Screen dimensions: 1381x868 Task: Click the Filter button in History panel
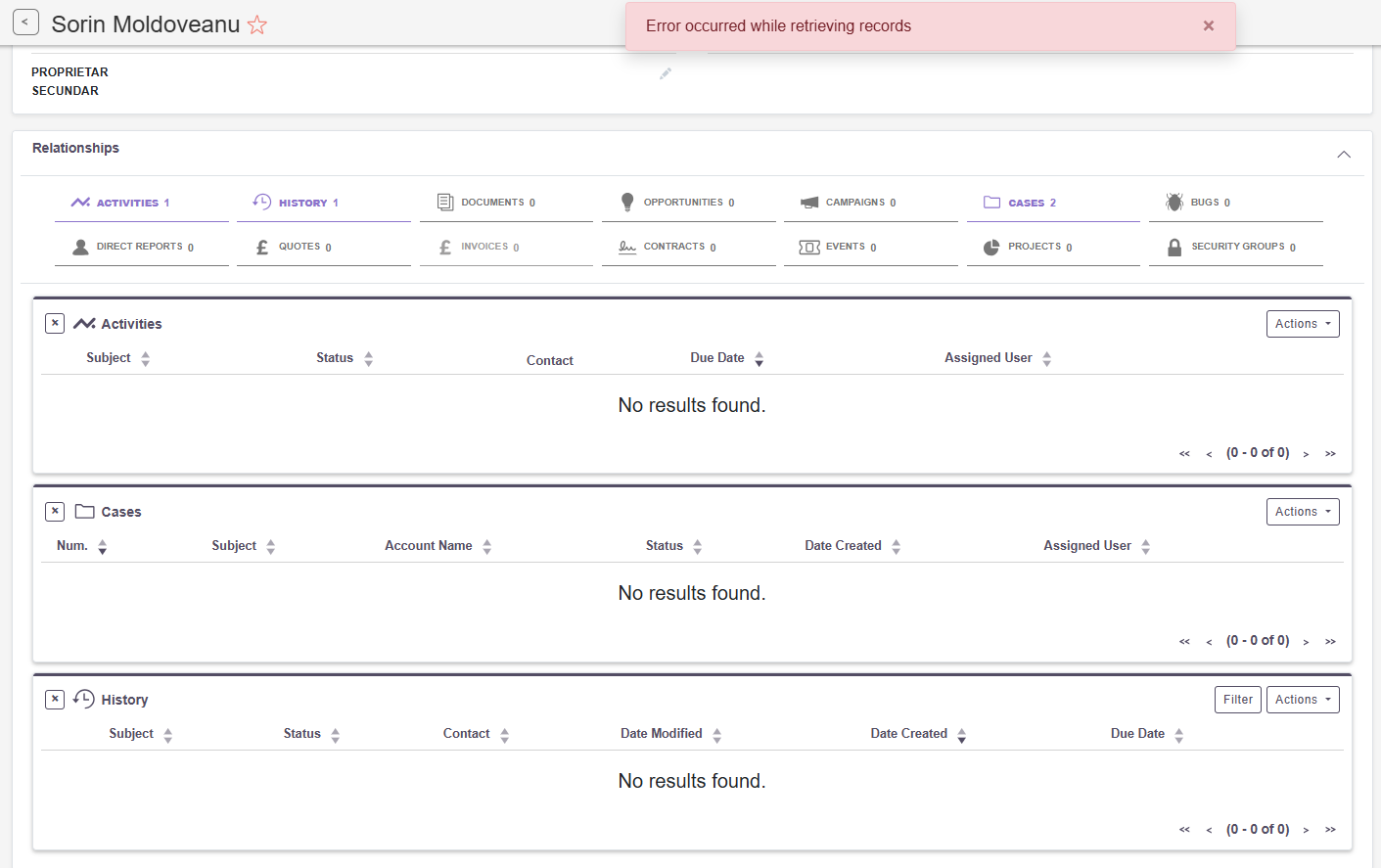pyautogui.click(x=1238, y=700)
